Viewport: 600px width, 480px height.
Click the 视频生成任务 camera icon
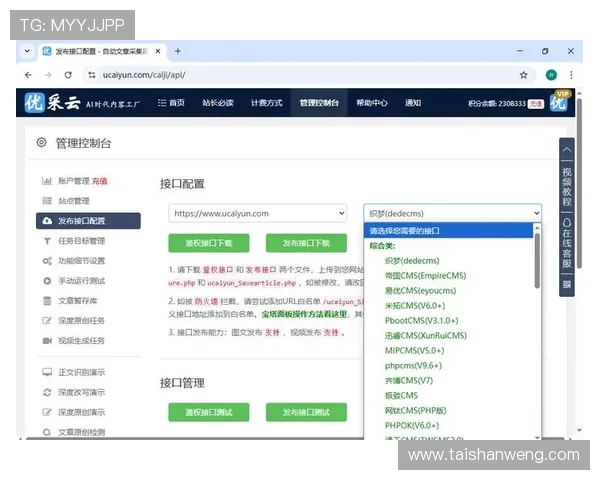(x=47, y=341)
